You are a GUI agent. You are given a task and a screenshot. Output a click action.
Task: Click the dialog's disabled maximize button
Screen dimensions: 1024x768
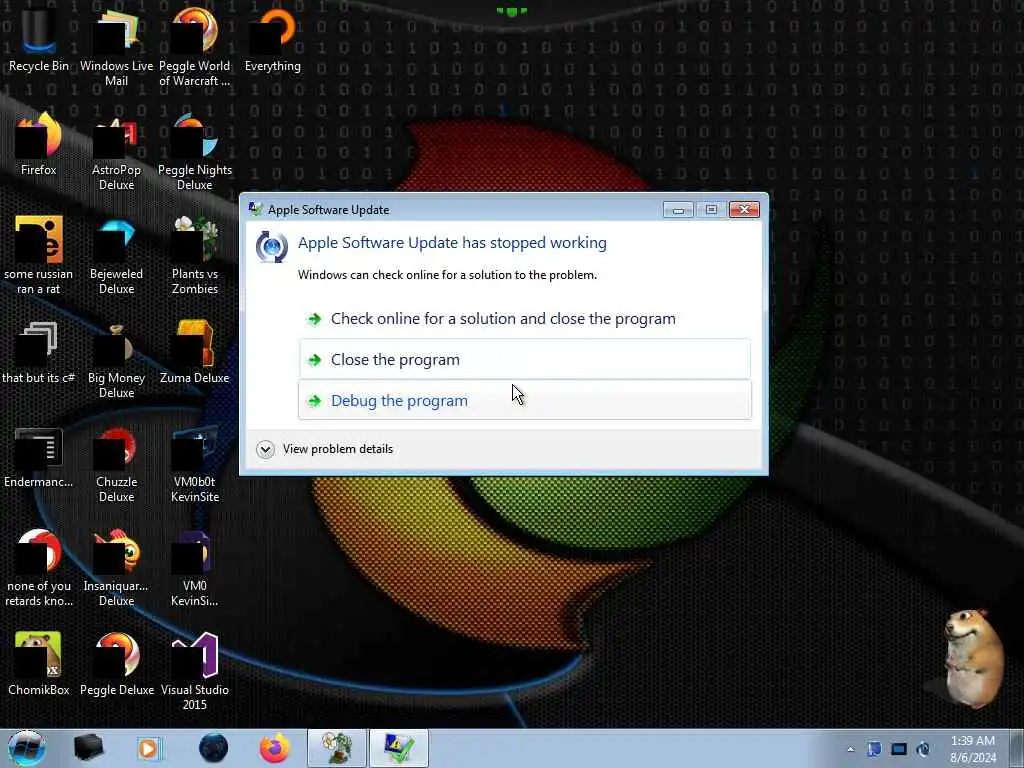click(x=711, y=209)
